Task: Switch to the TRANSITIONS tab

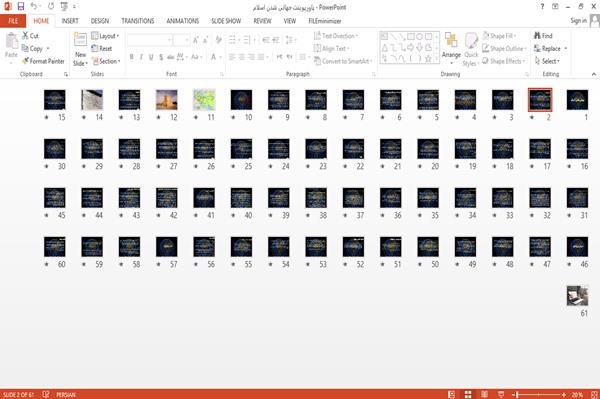Action: click(138, 21)
